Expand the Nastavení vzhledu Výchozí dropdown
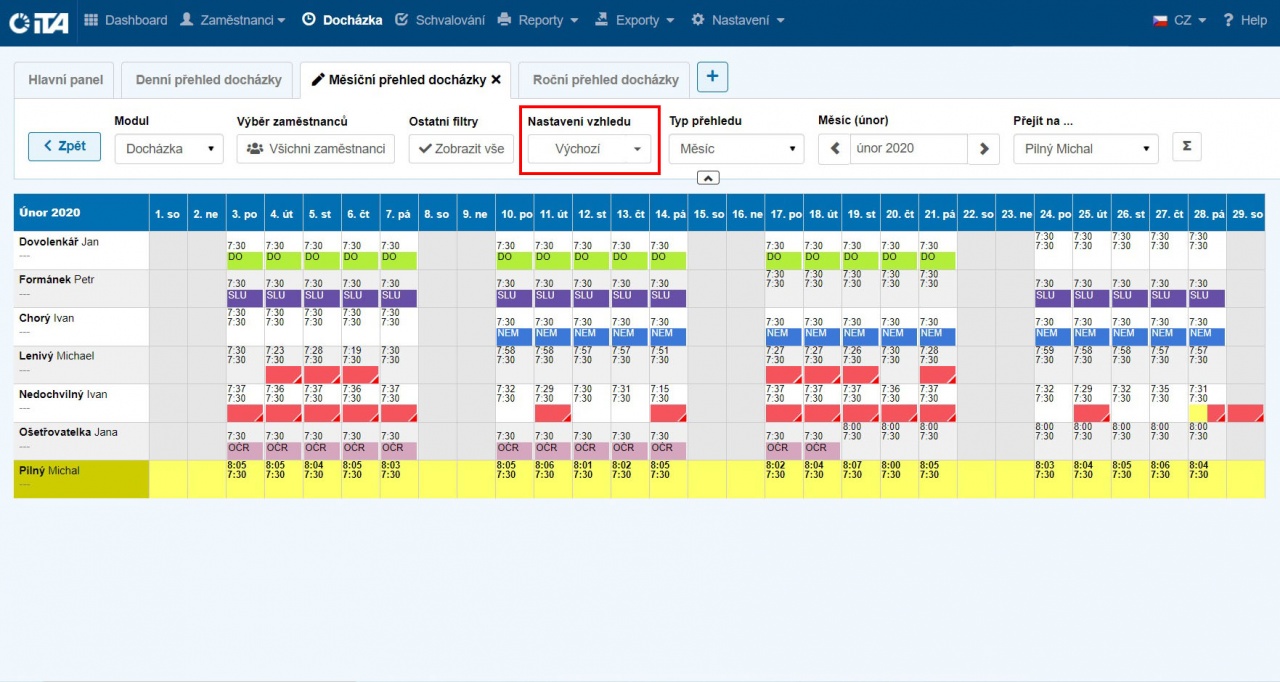Viewport: 1280px width, 682px height. [x=589, y=149]
